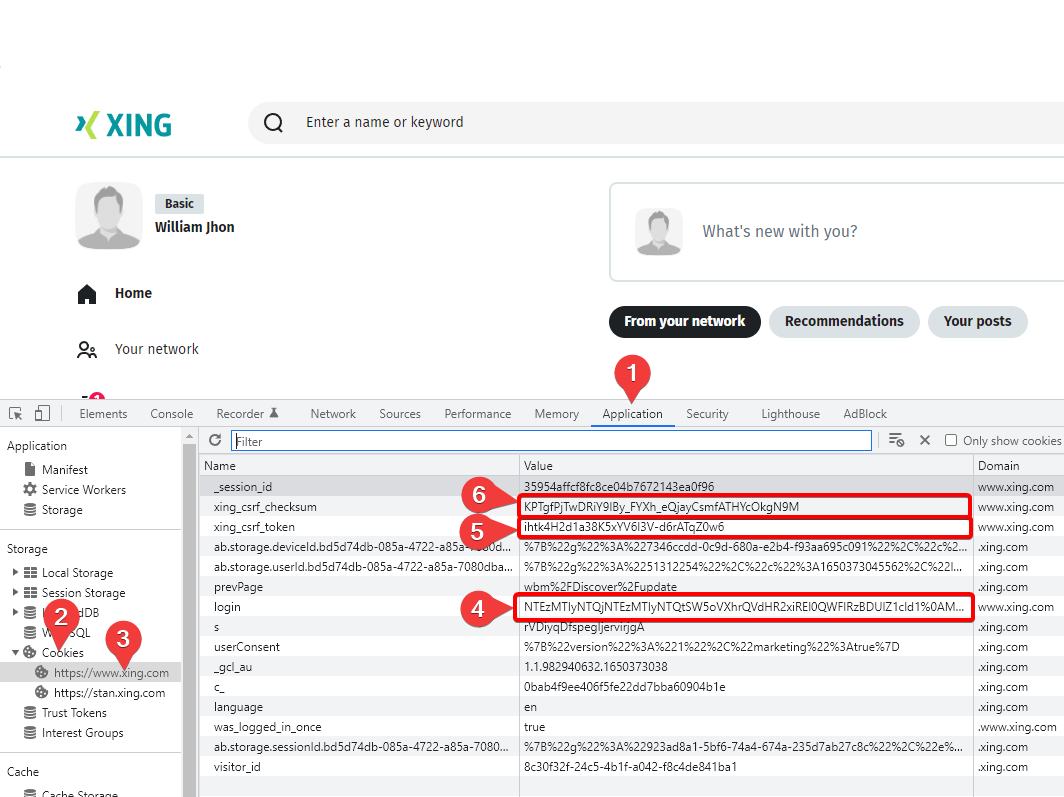This screenshot has width=1064, height=797.
Task: Enable Only show cookies checkbox
Action: pos(951,440)
